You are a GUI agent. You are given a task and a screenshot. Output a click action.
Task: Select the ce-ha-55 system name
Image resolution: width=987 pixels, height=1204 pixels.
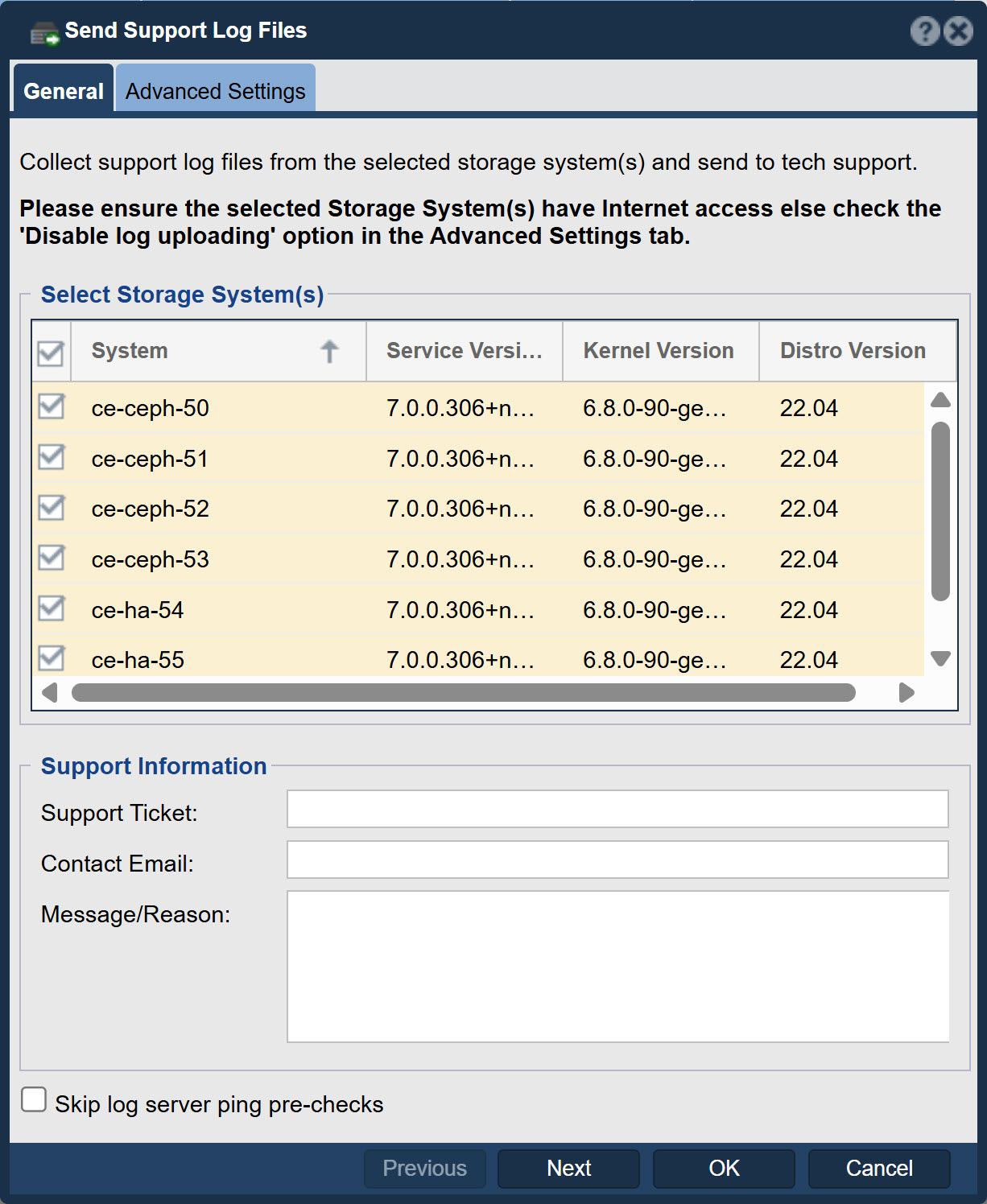(138, 660)
